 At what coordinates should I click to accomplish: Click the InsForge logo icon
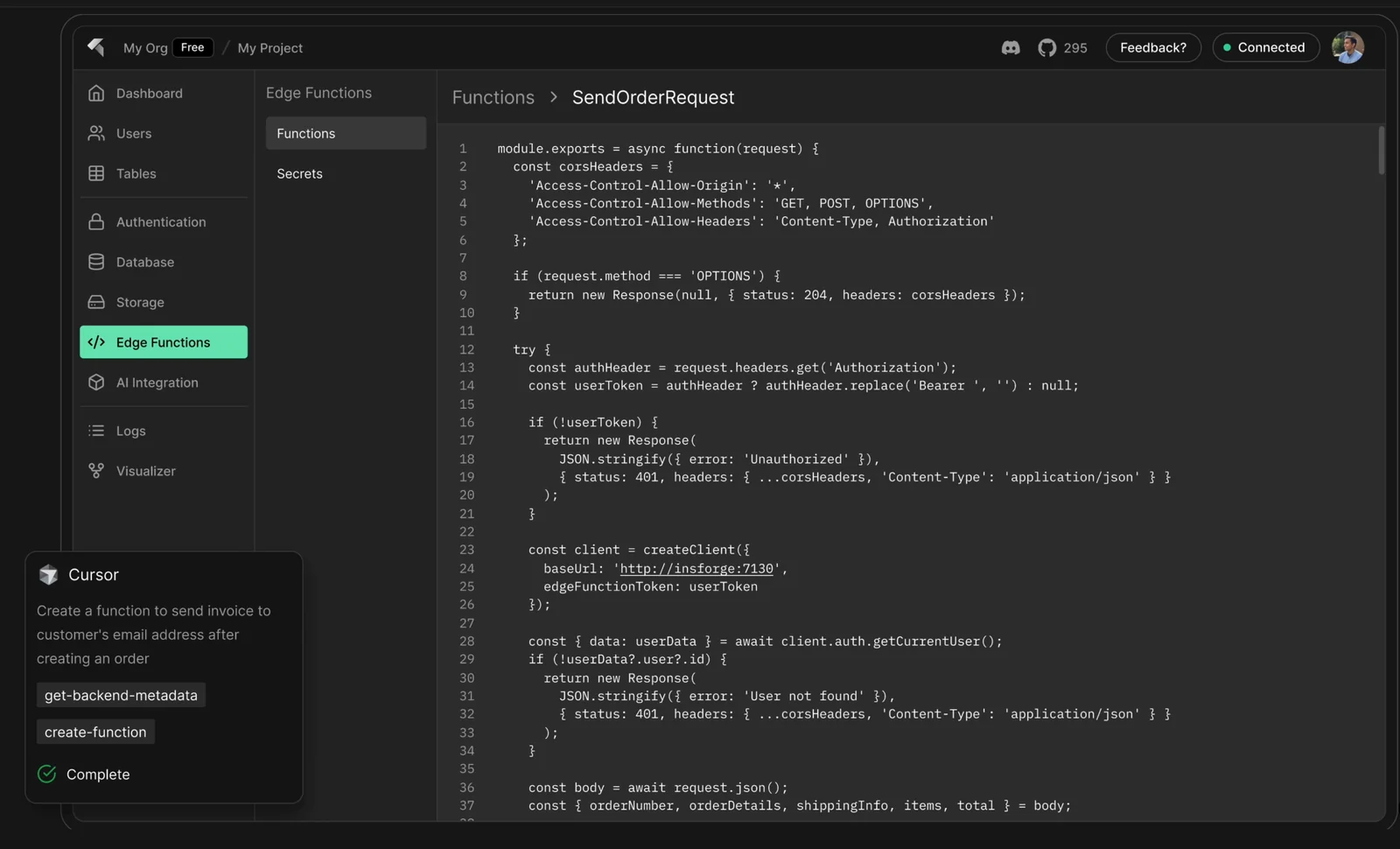coord(96,47)
